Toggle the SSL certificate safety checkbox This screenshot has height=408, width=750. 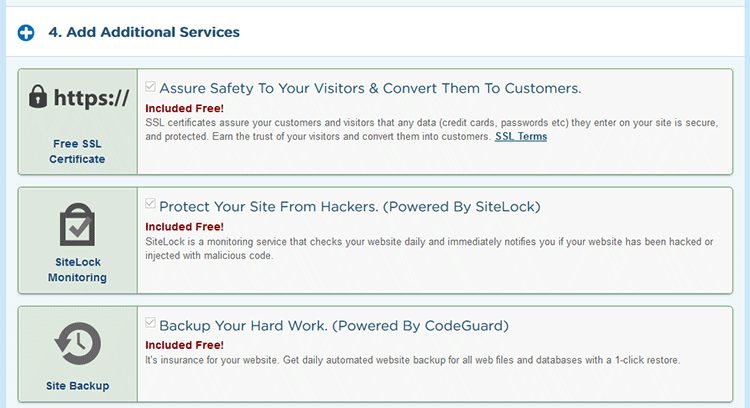point(150,87)
